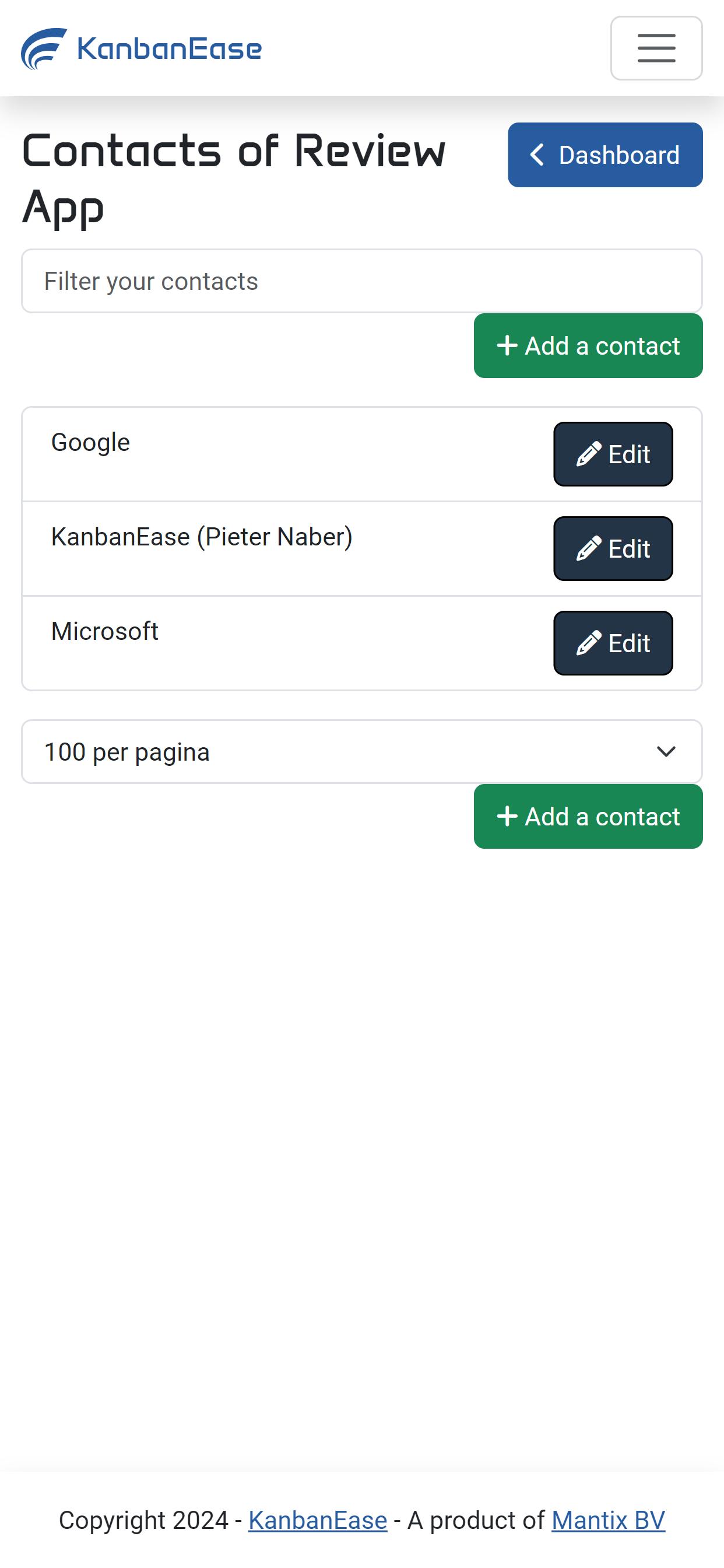Open the Mantix BV link
724x1568 pixels.
[609, 1521]
